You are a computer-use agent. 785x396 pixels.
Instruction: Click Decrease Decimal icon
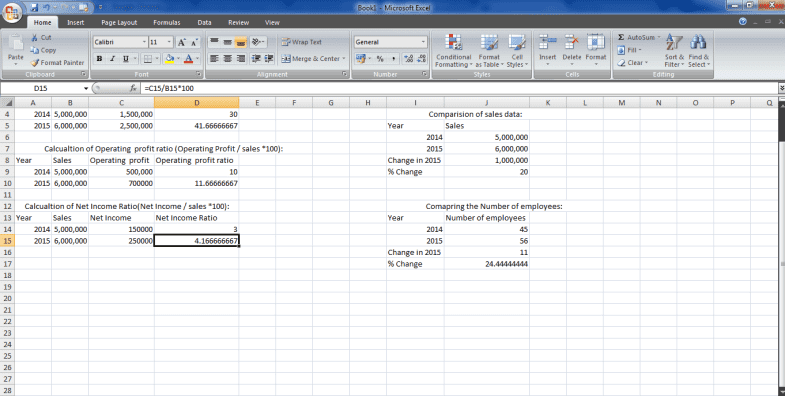pyautogui.click(x=422, y=59)
